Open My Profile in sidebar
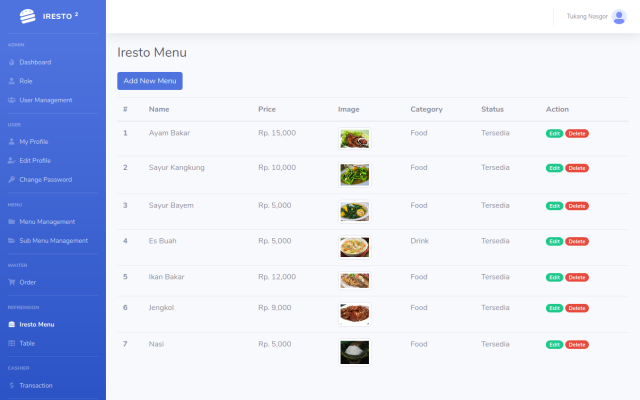 coord(33,141)
